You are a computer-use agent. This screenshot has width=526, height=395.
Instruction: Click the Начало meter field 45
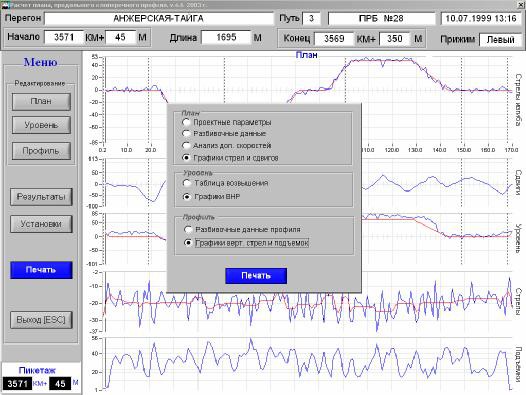(x=120, y=37)
